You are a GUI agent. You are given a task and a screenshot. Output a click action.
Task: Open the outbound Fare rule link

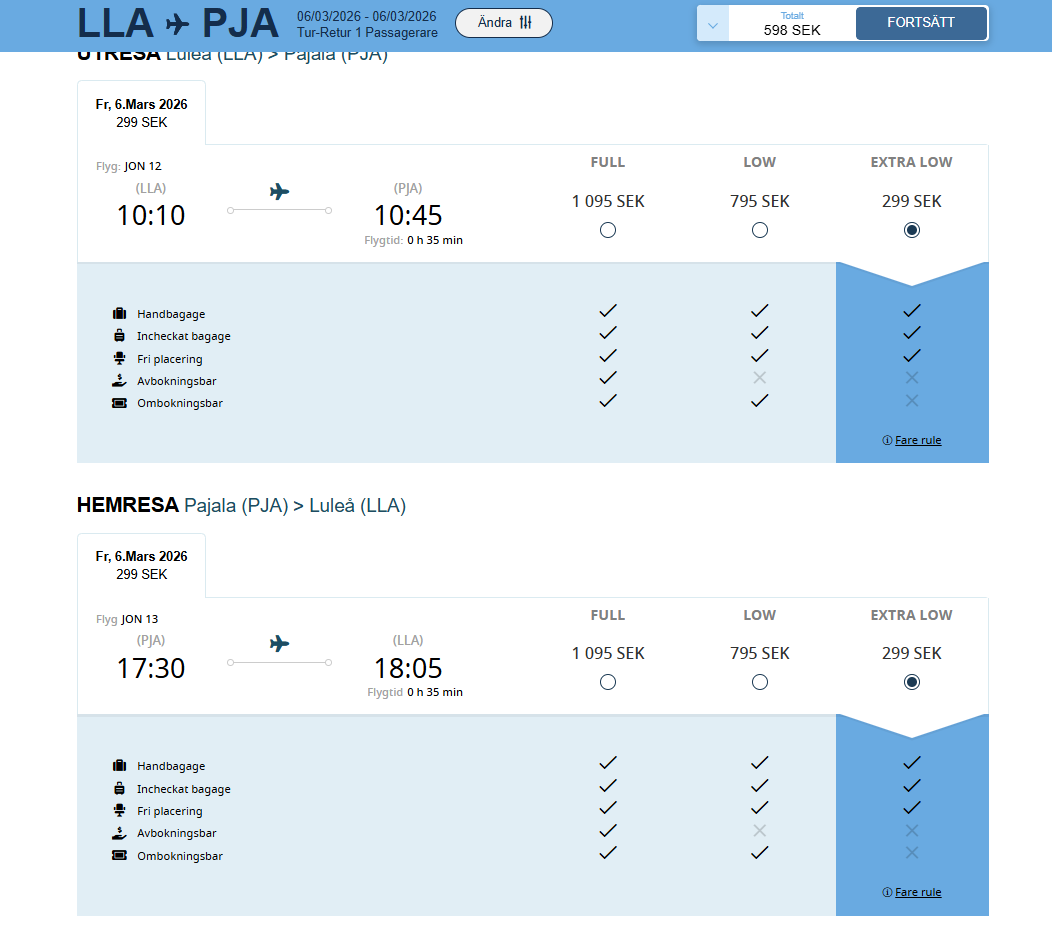click(x=917, y=440)
